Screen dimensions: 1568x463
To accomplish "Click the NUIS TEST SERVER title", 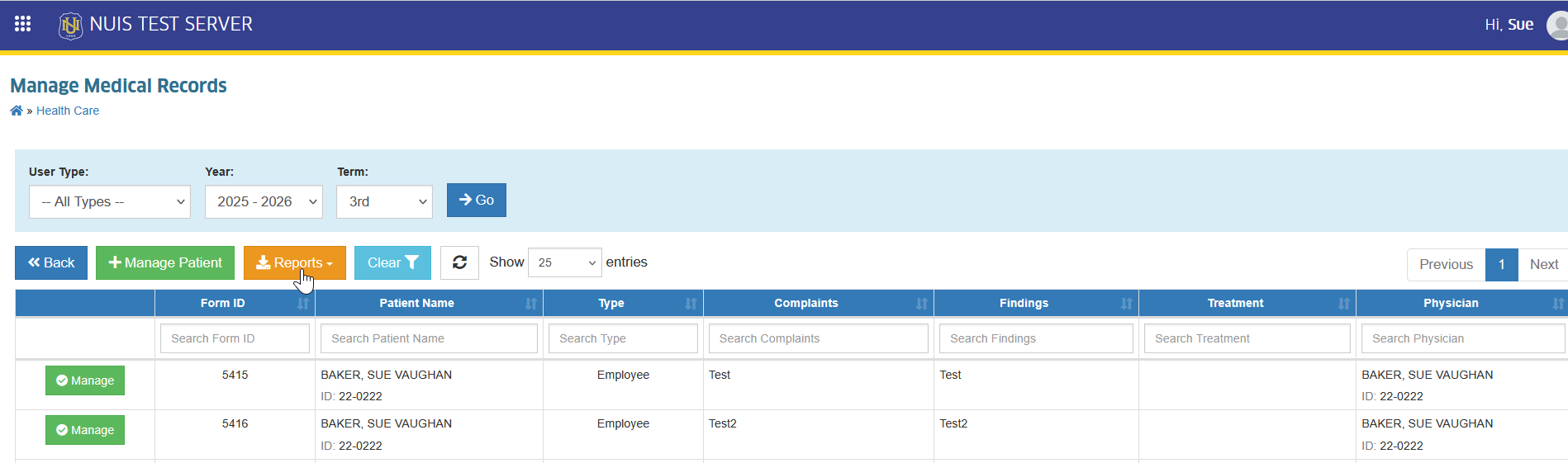I will pyautogui.click(x=171, y=24).
